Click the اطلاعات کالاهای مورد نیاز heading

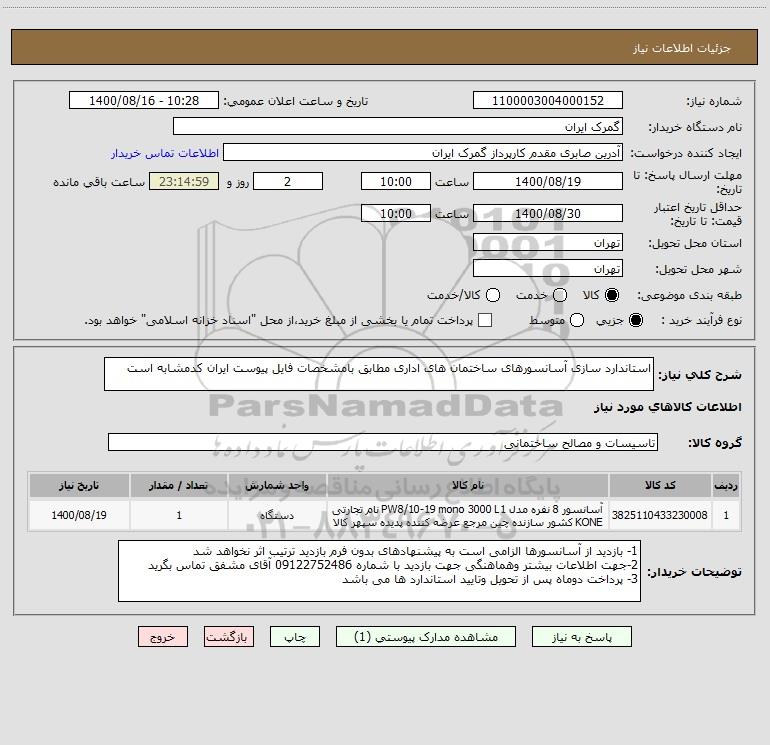[668, 407]
